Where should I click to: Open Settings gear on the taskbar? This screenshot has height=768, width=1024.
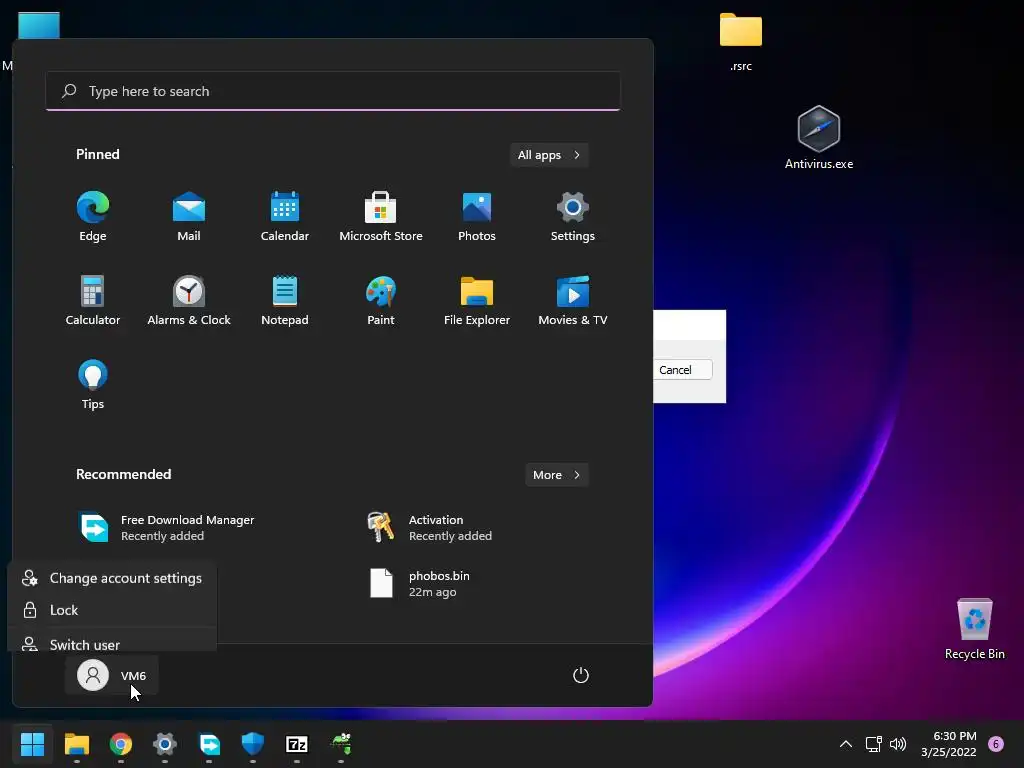tap(165, 744)
